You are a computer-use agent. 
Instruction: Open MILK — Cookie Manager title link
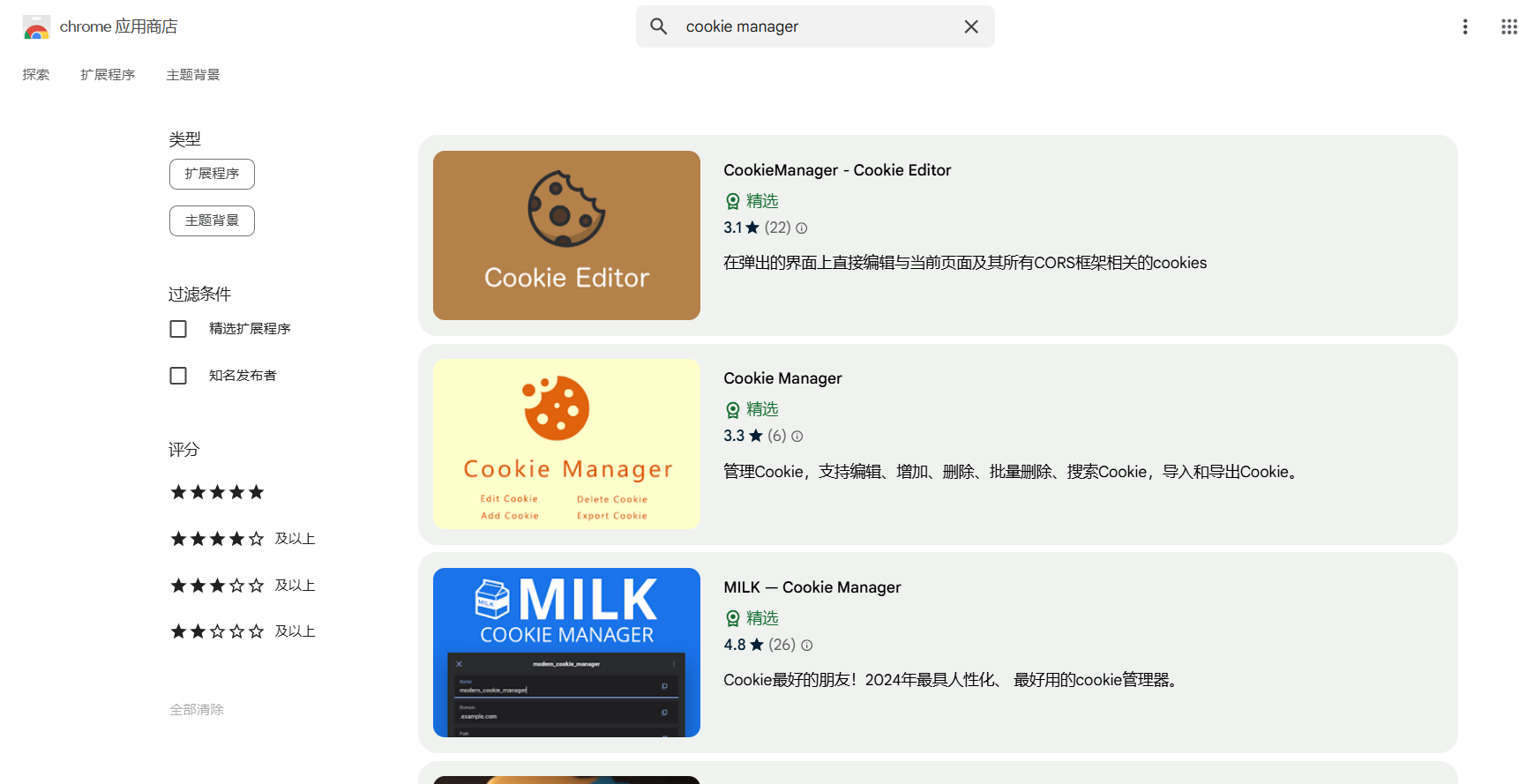812,587
